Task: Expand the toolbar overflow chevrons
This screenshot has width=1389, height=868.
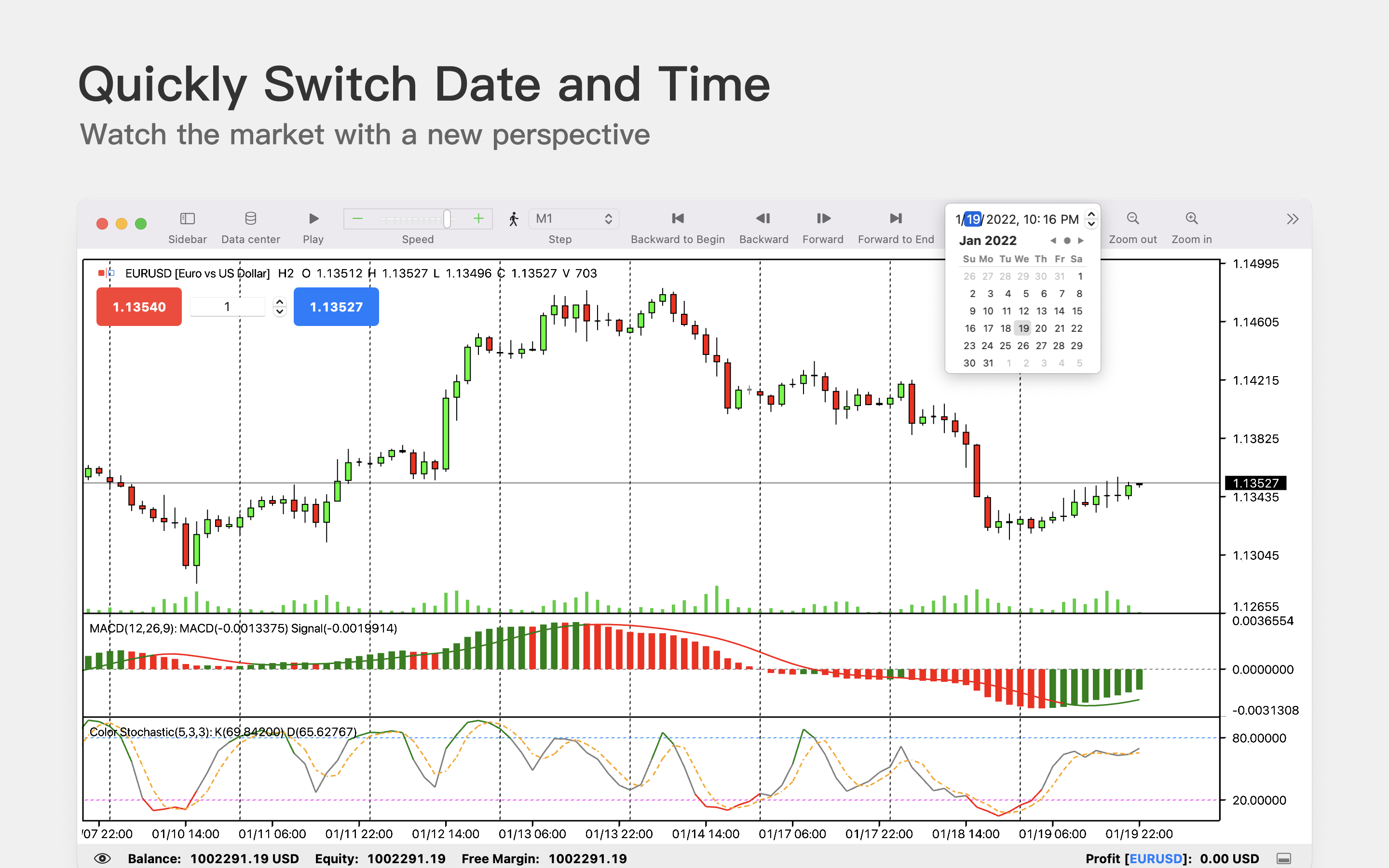Action: pos(1292,219)
